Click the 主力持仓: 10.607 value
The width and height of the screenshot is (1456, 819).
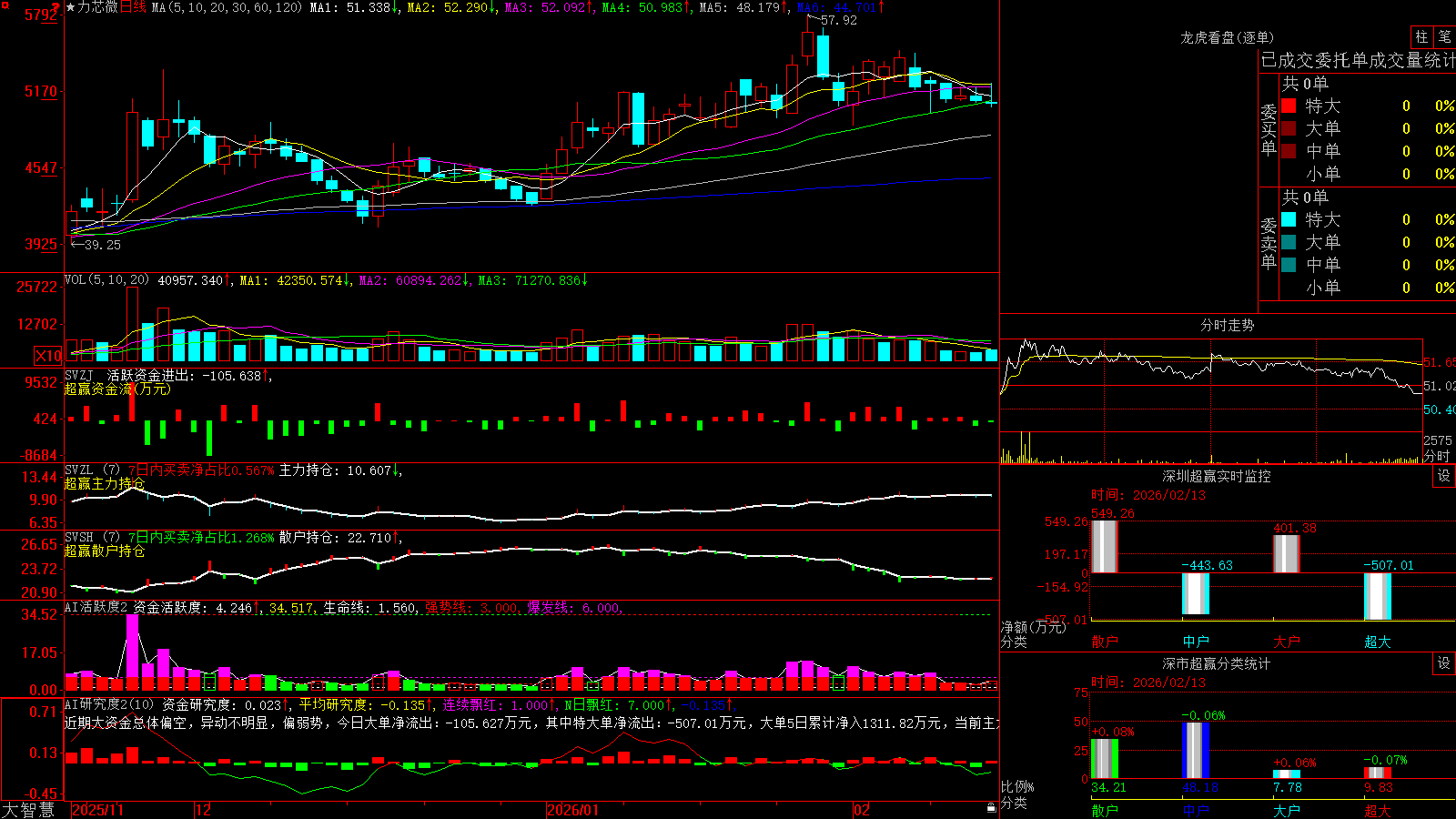pyautogui.click(x=336, y=470)
